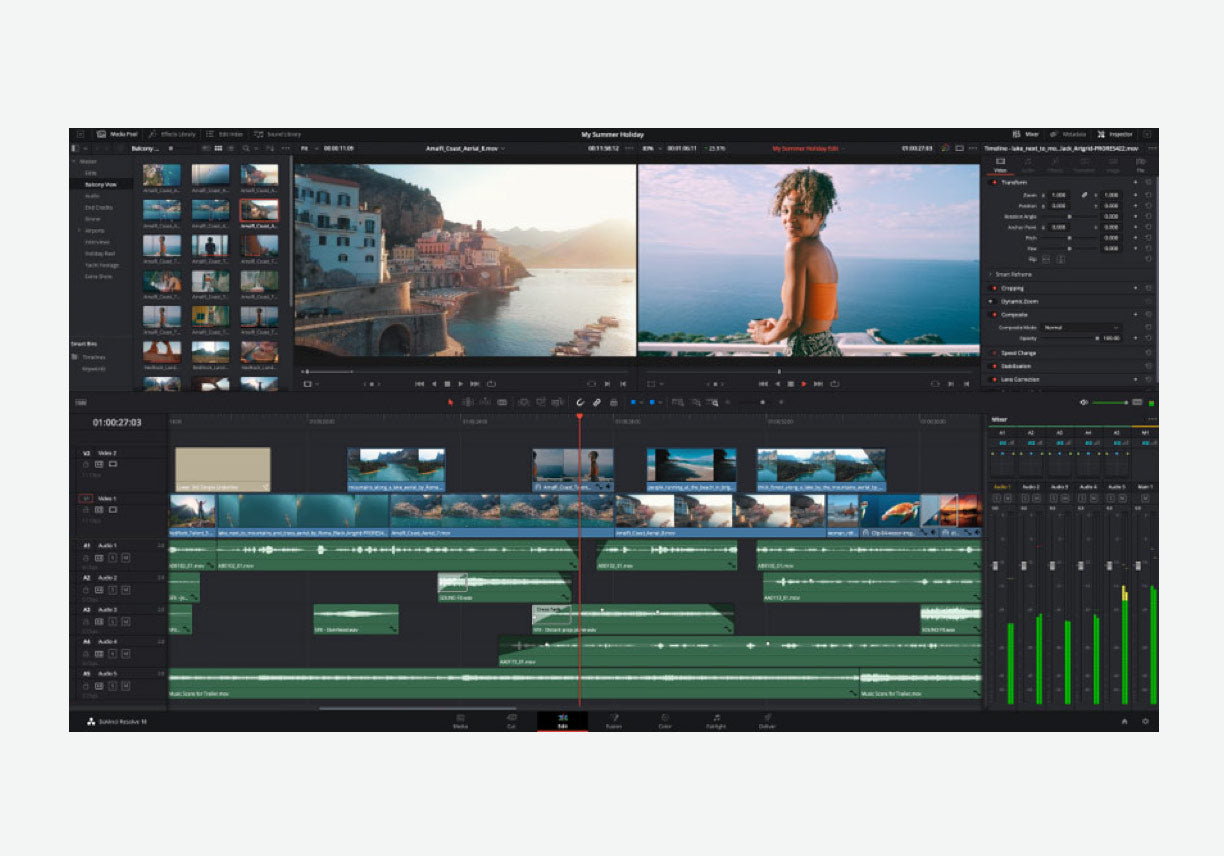The height and width of the screenshot is (856, 1224).
Task: Open the Sound Library panel
Action: coord(282,134)
